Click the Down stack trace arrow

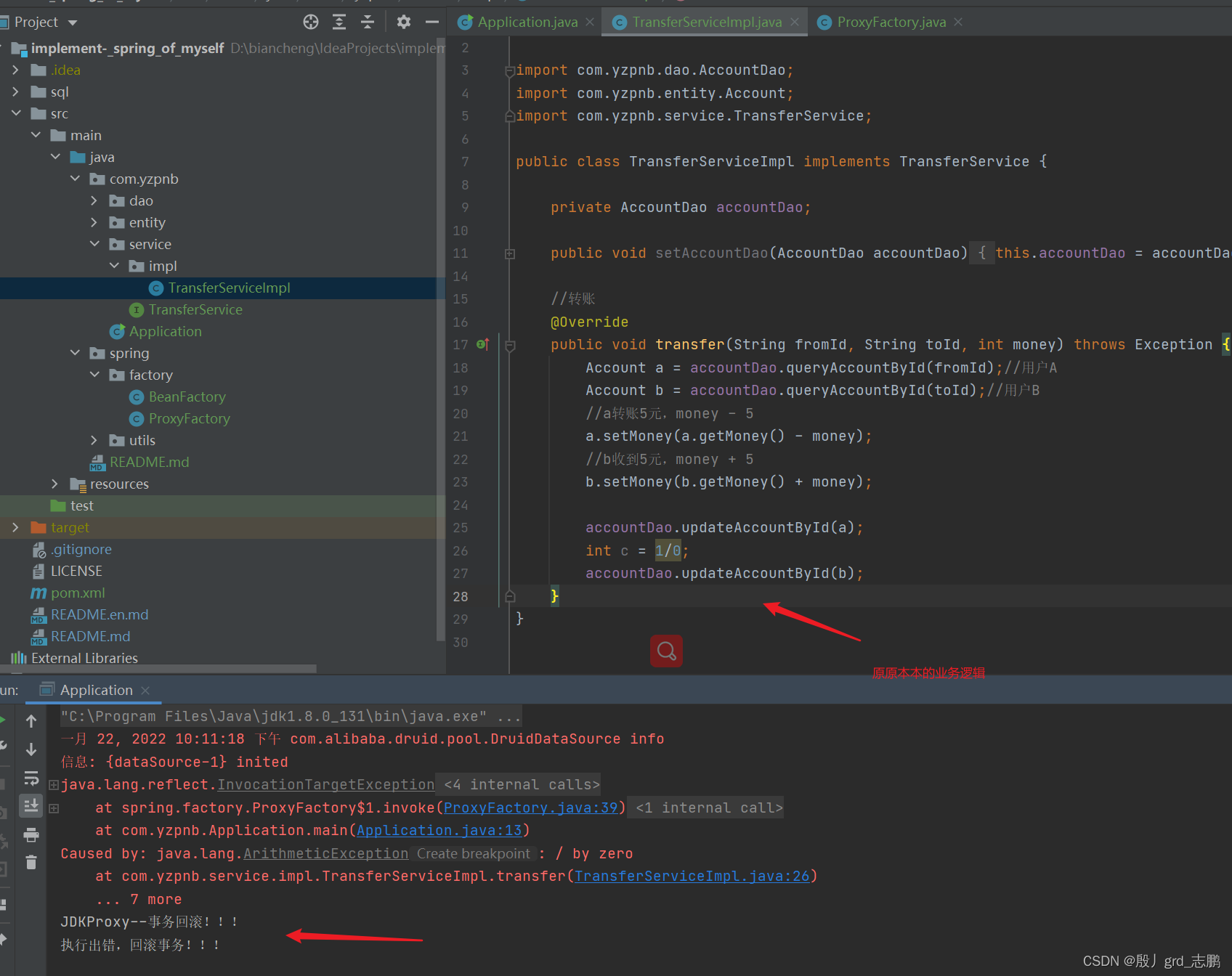coord(31,749)
